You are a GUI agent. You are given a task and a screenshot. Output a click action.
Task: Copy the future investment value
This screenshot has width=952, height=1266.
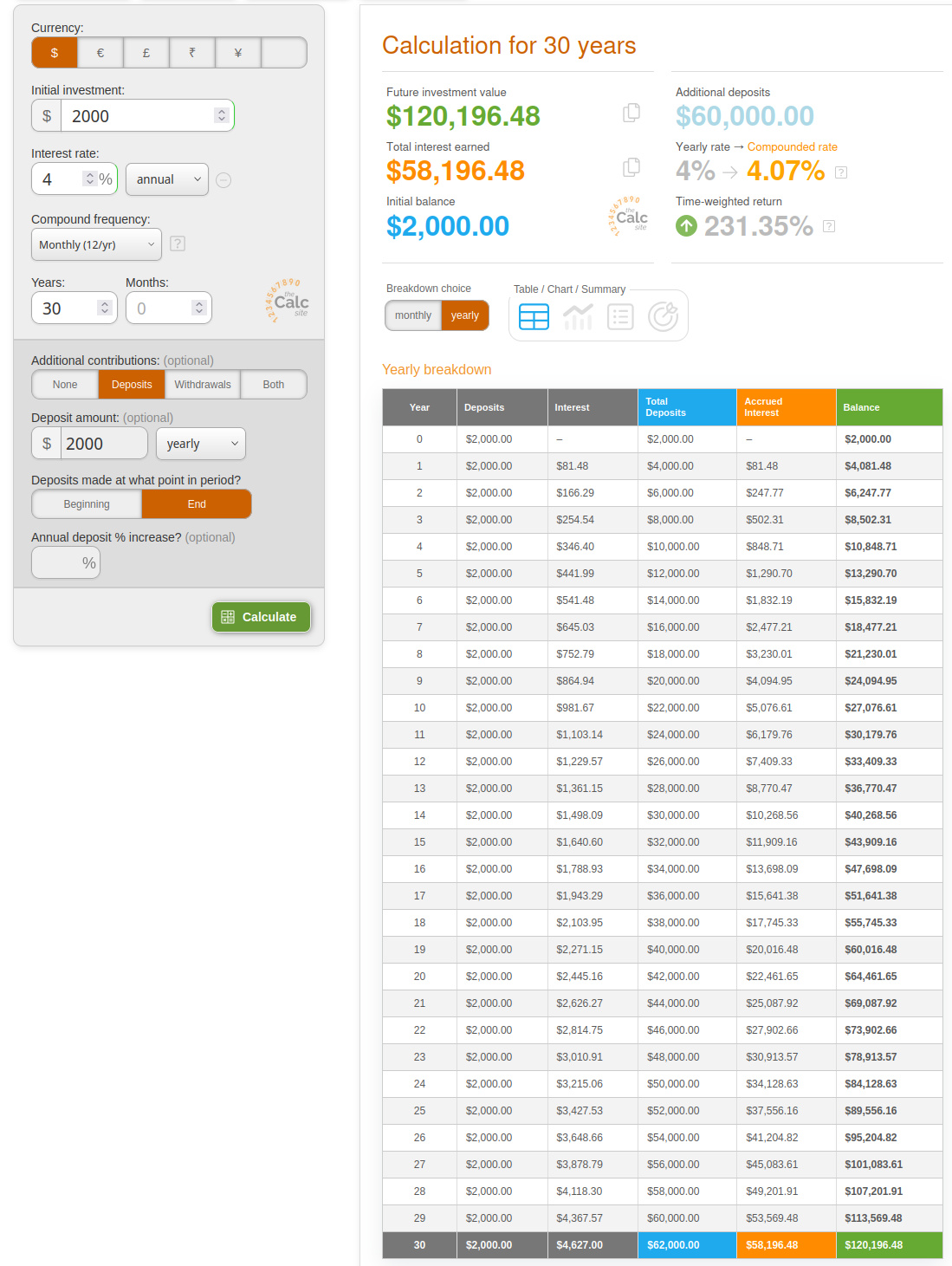631,113
